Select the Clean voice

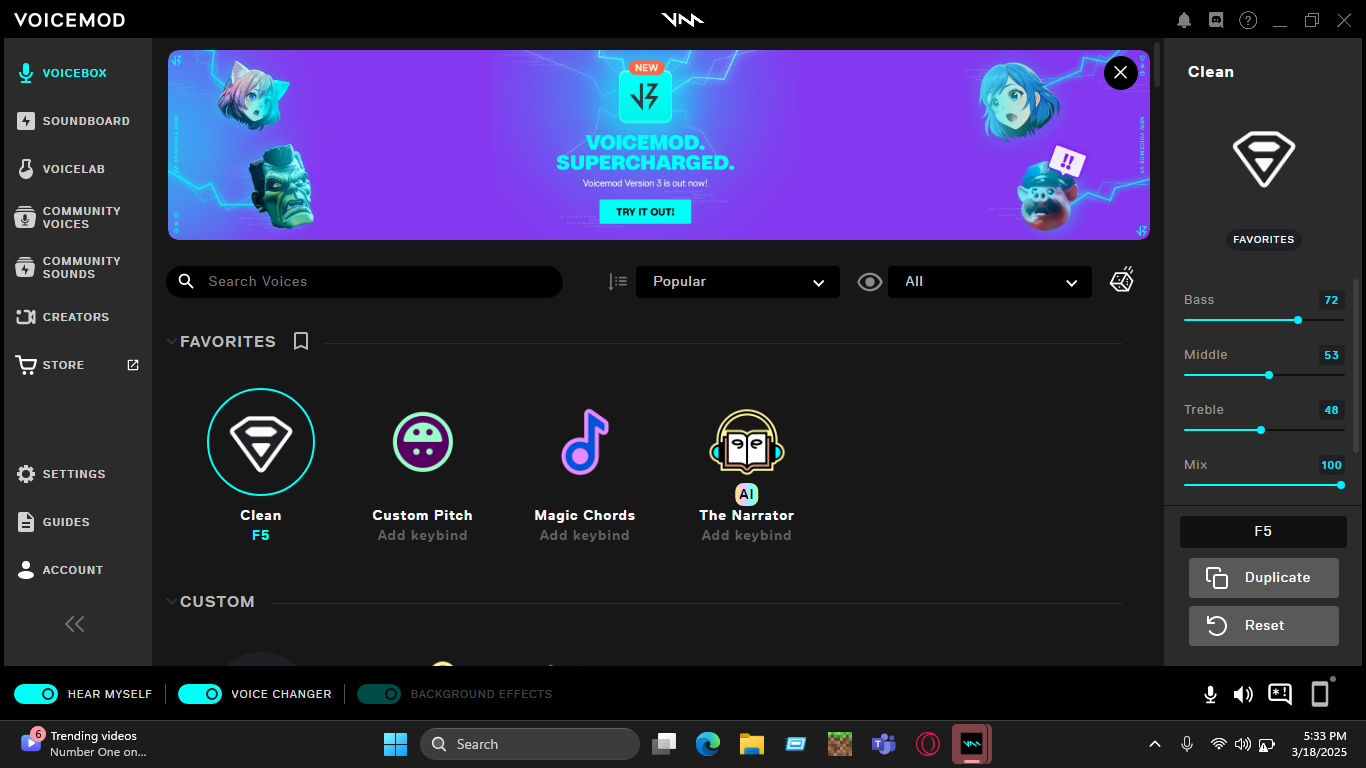(x=261, y=442)
